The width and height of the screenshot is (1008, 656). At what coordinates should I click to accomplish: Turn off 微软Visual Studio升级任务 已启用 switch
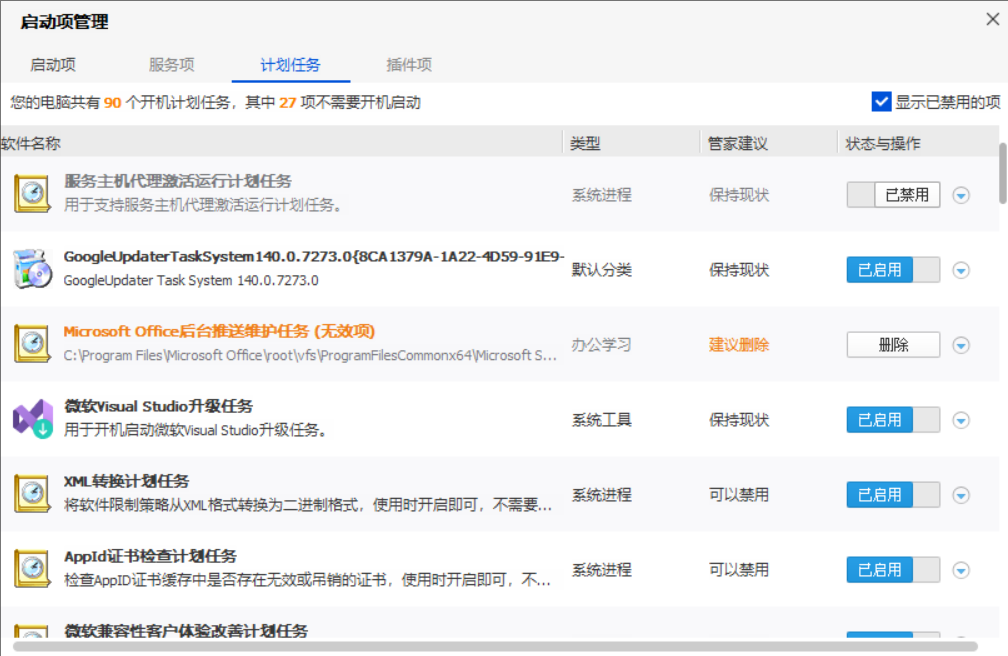(893, 420)
